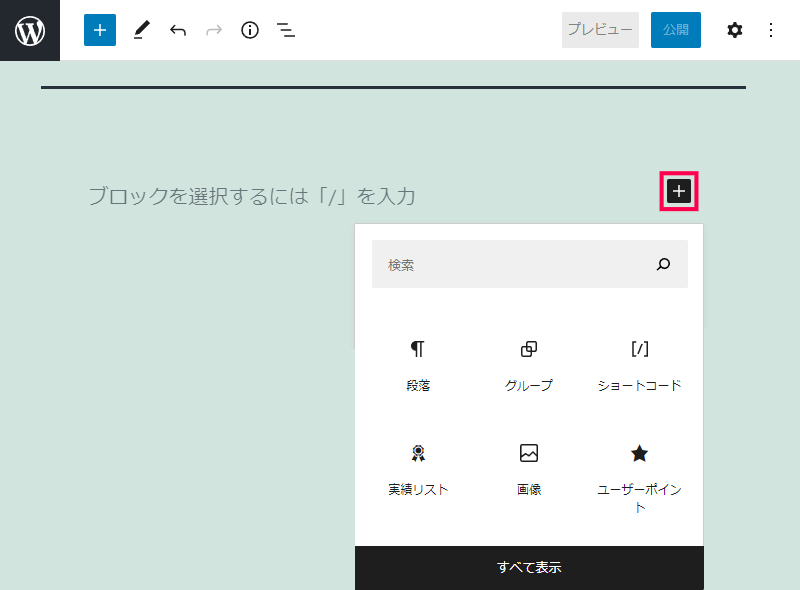This screenshot has height=590, width=800.
Task: Click the black inline add block button
Action: (x=679, y=191)
